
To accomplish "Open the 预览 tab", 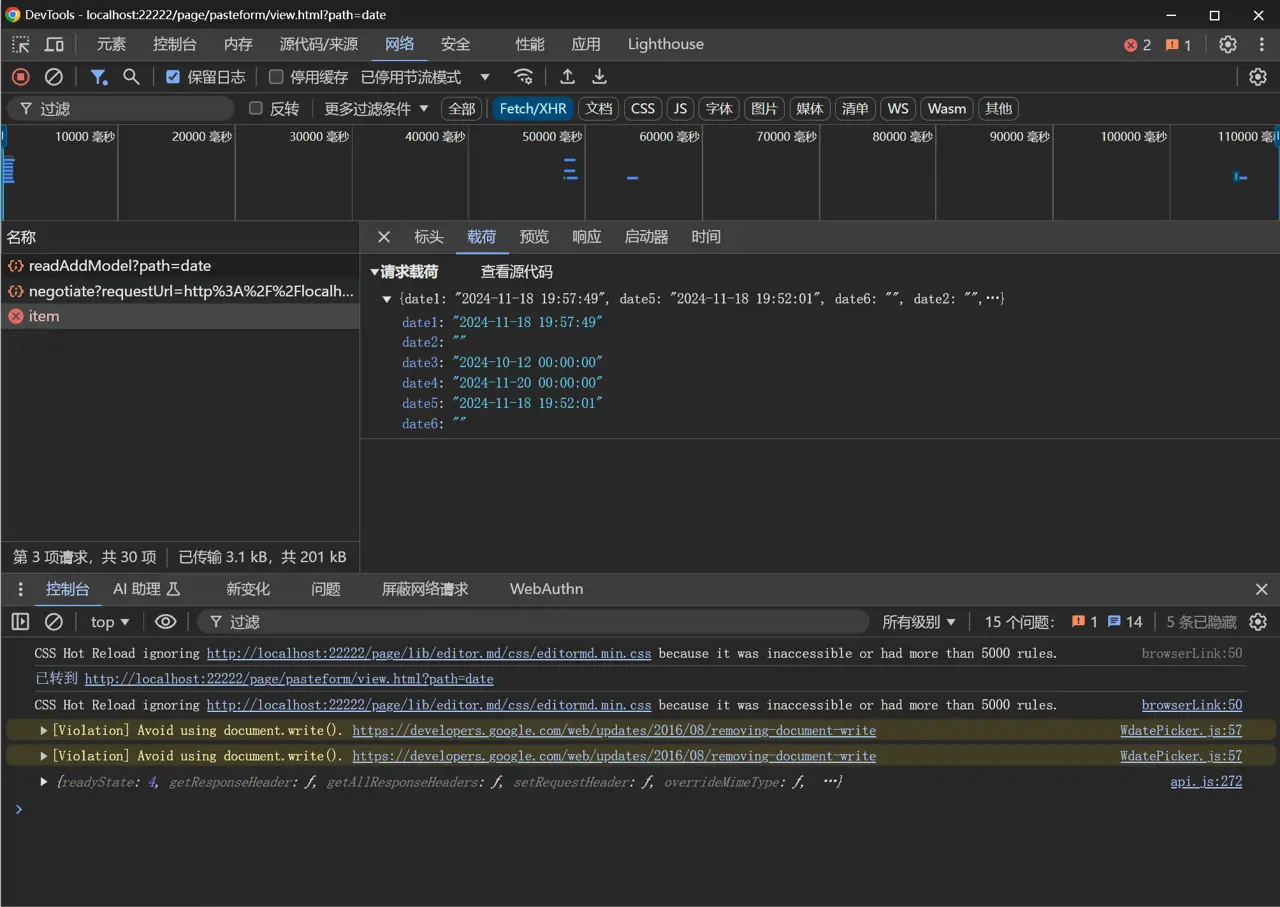I will click(534, 237).
